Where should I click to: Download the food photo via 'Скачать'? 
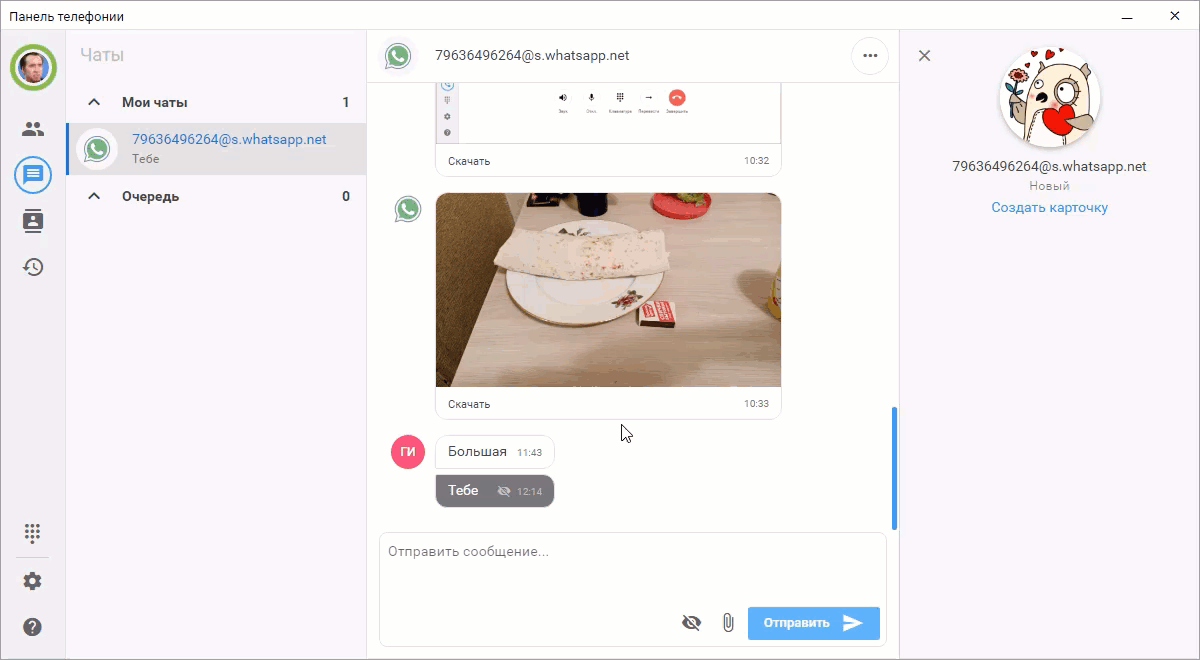pyautogui.click(x=469, y=403)
